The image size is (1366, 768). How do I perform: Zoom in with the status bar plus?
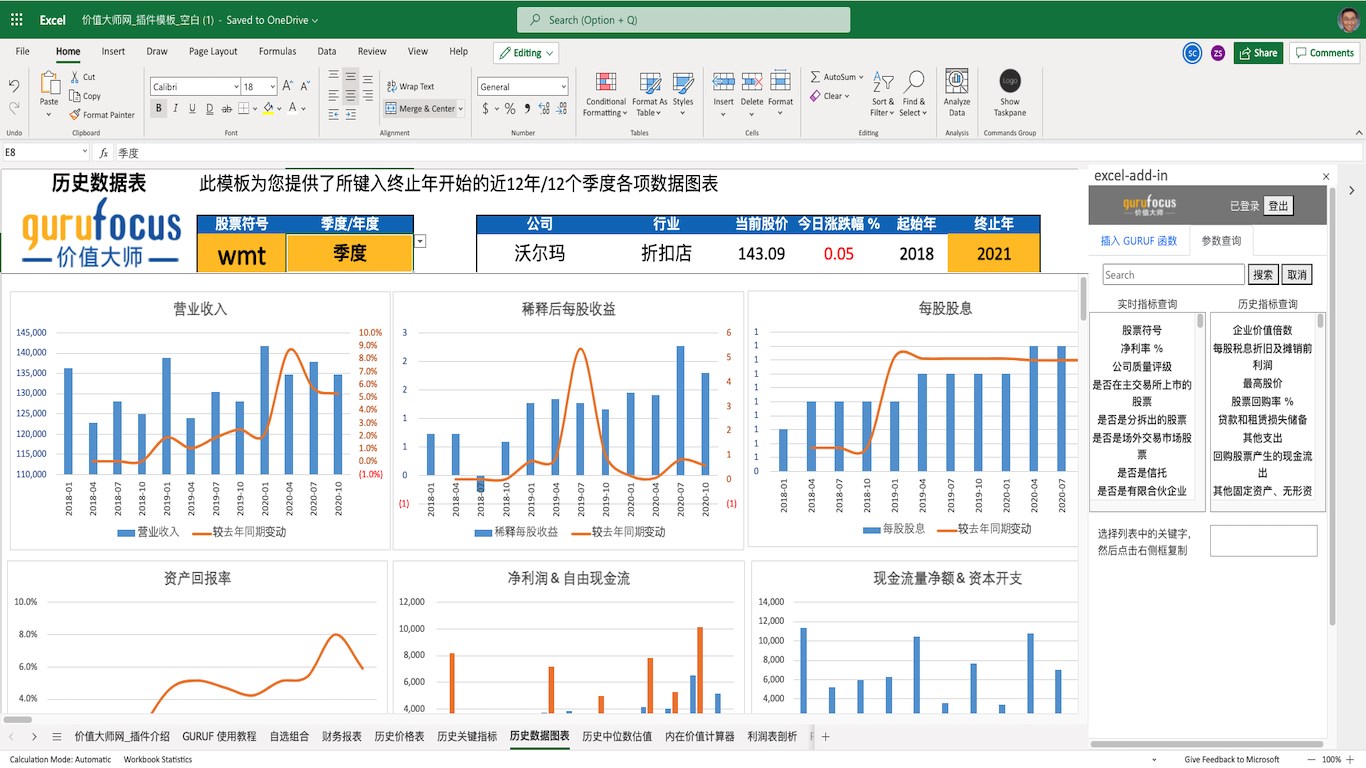coord(1351,760)
